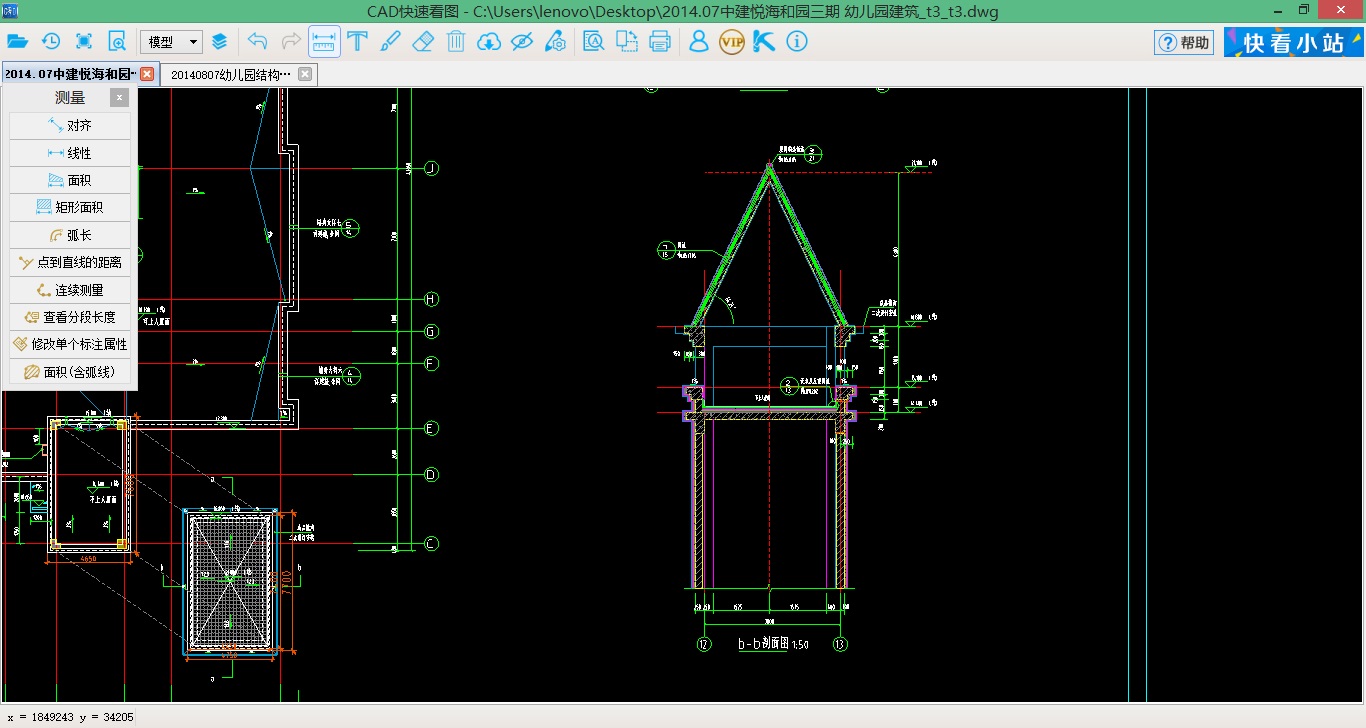The width and height of the screenshot is (1366, 728).
Task: Select 线性 measurement
Action: pos(69,153)
